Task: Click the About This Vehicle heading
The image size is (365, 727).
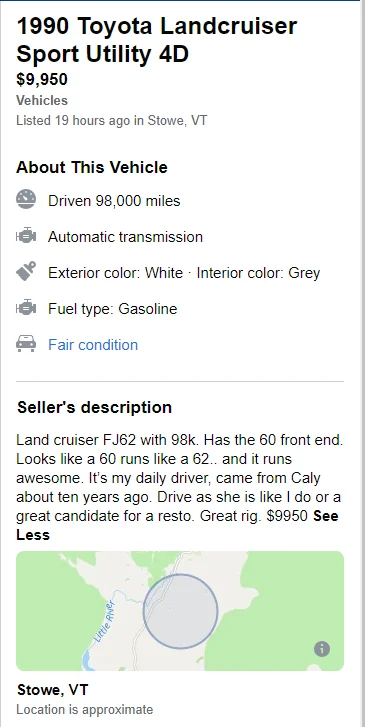Action: (x=92, y=167)
